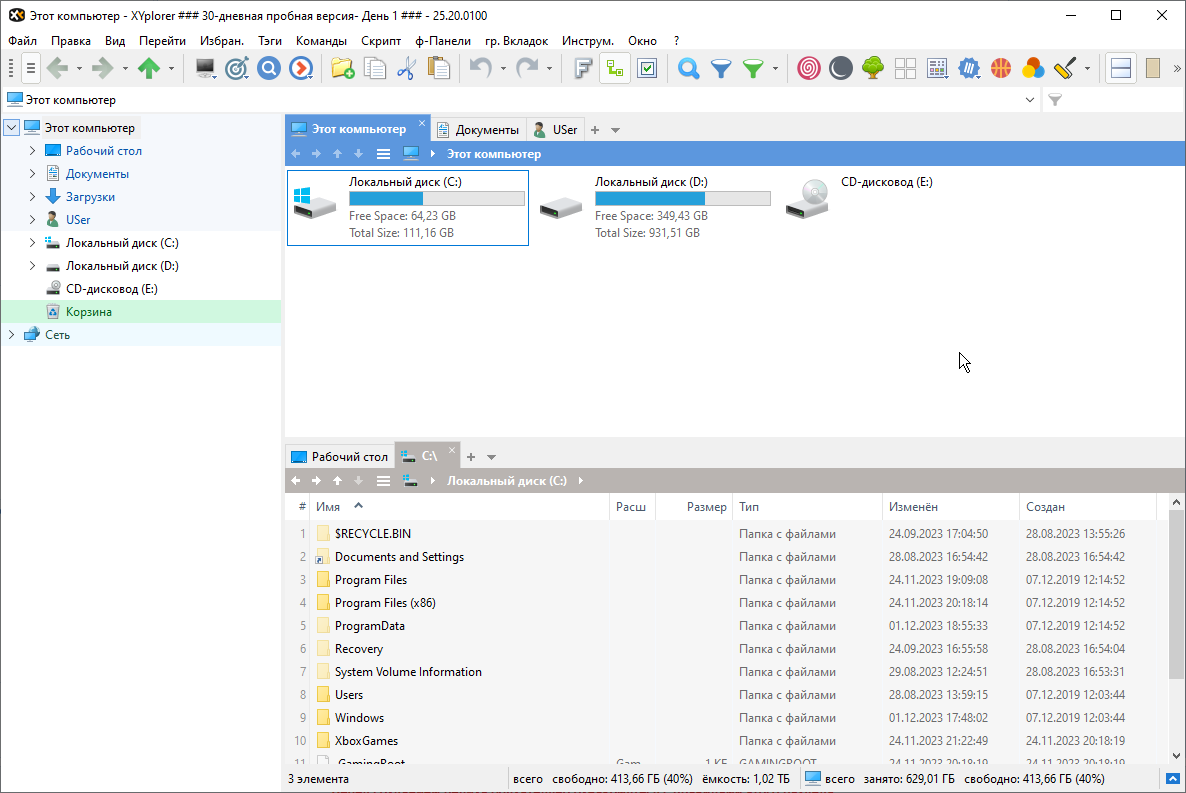This screenshot has height=793, width=1186.
Task: Switch to the Рабочий стол tab
Action: point(340,457)
